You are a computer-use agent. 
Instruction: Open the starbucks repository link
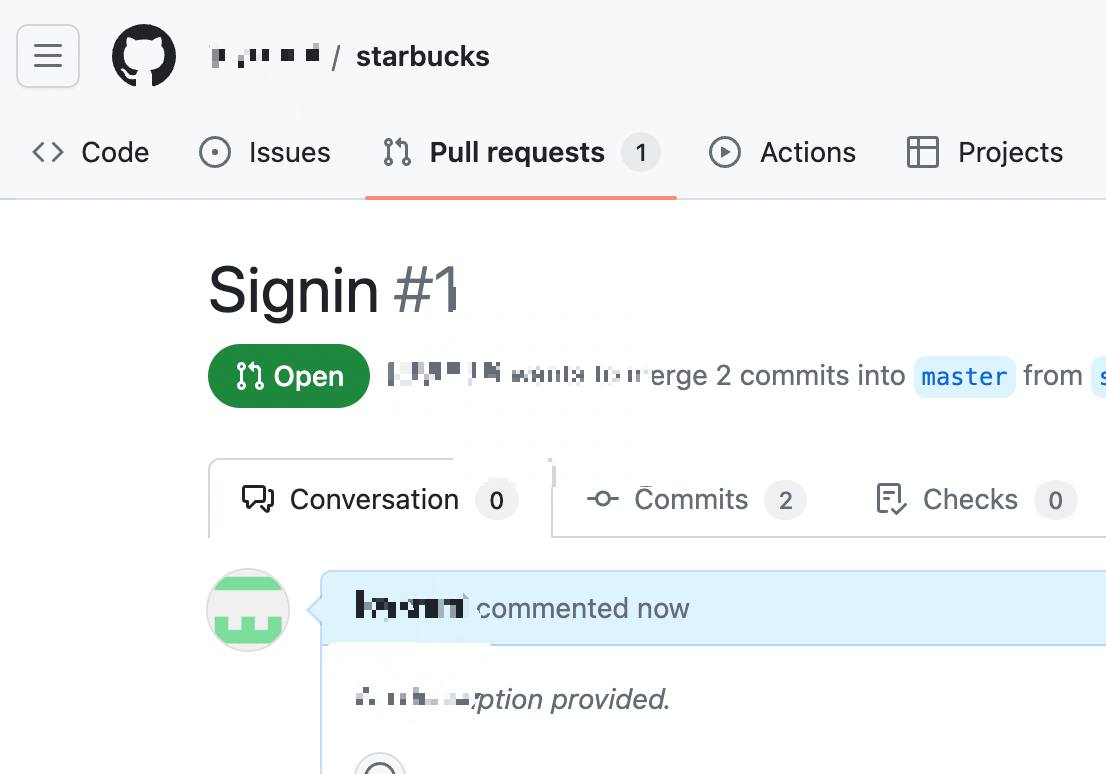[423, 56]
